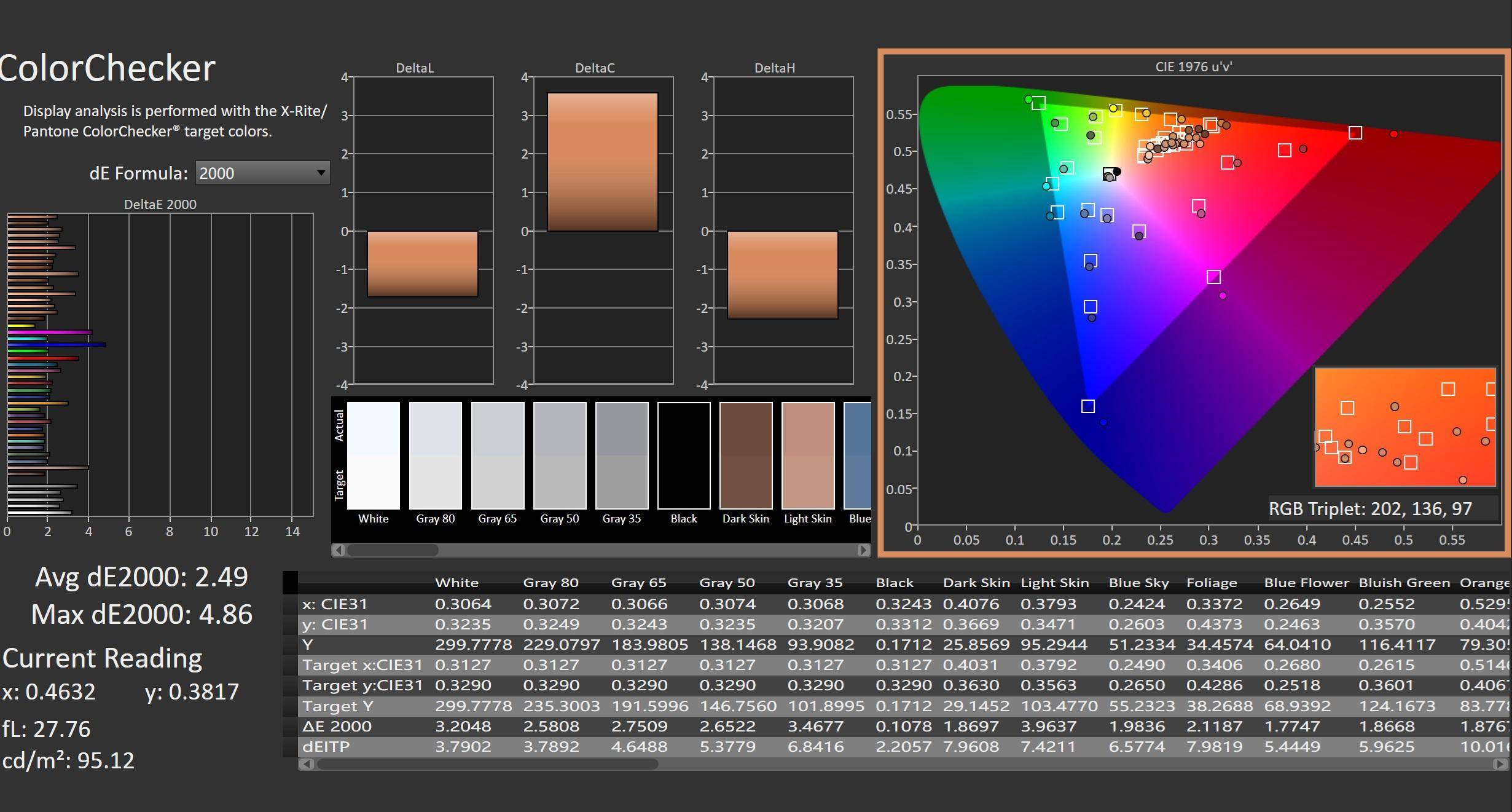
Task: Select the White color swatch
Action: pyautogui.click(x=374, y=455)
